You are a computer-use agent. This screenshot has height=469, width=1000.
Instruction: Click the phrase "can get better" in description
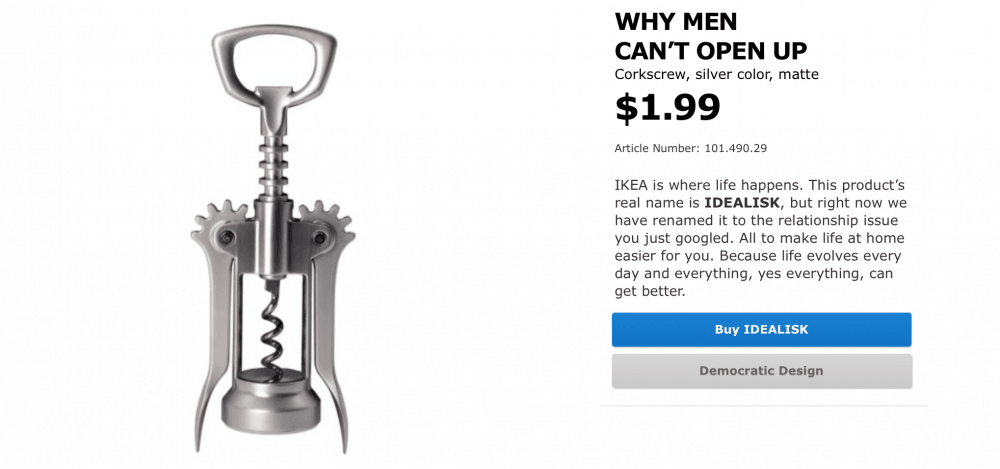coord(650,292)
